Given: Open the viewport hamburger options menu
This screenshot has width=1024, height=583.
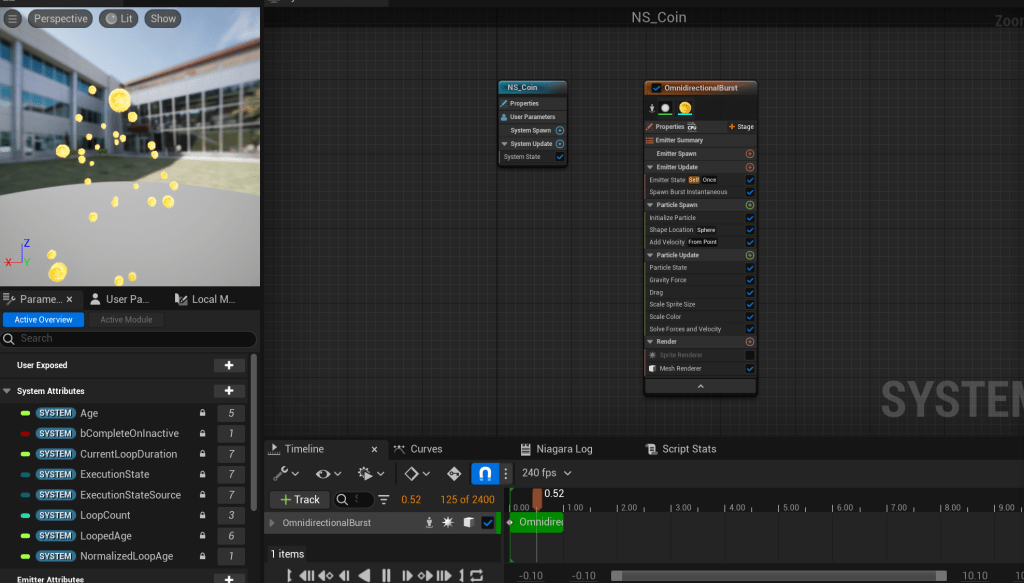Looking at the screenshot, I should pos(13,18).
